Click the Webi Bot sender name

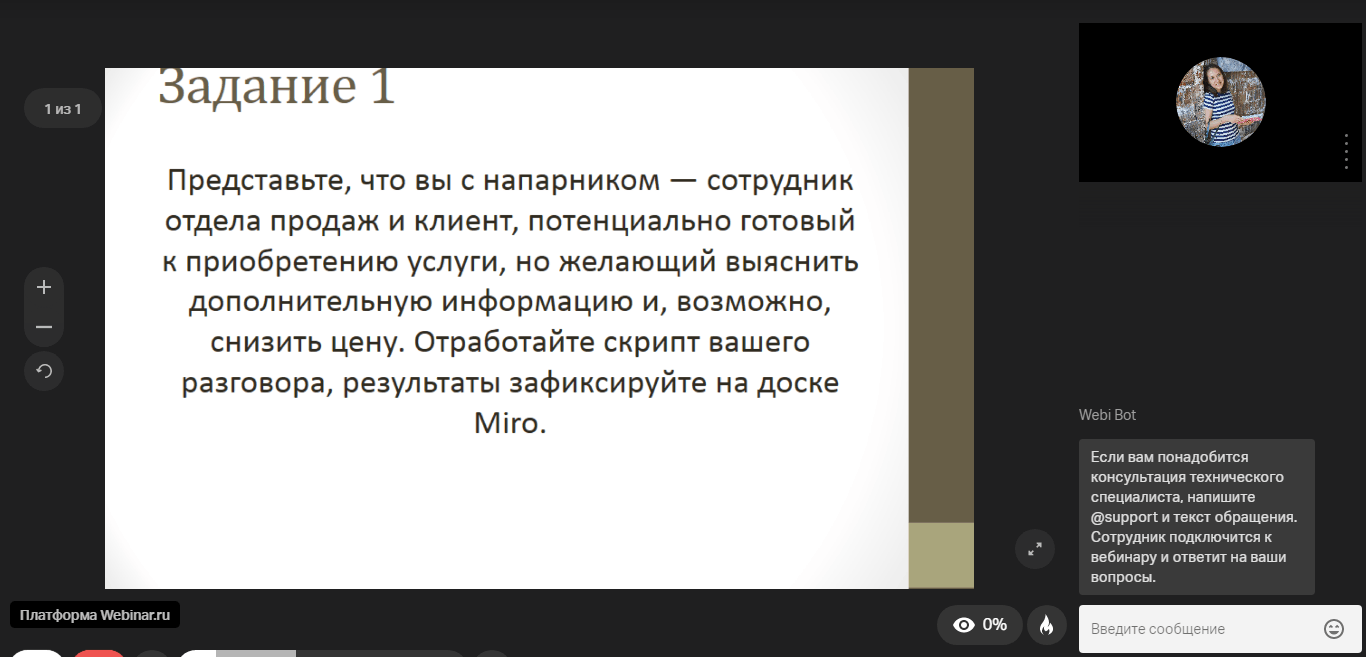point(1107,415)
